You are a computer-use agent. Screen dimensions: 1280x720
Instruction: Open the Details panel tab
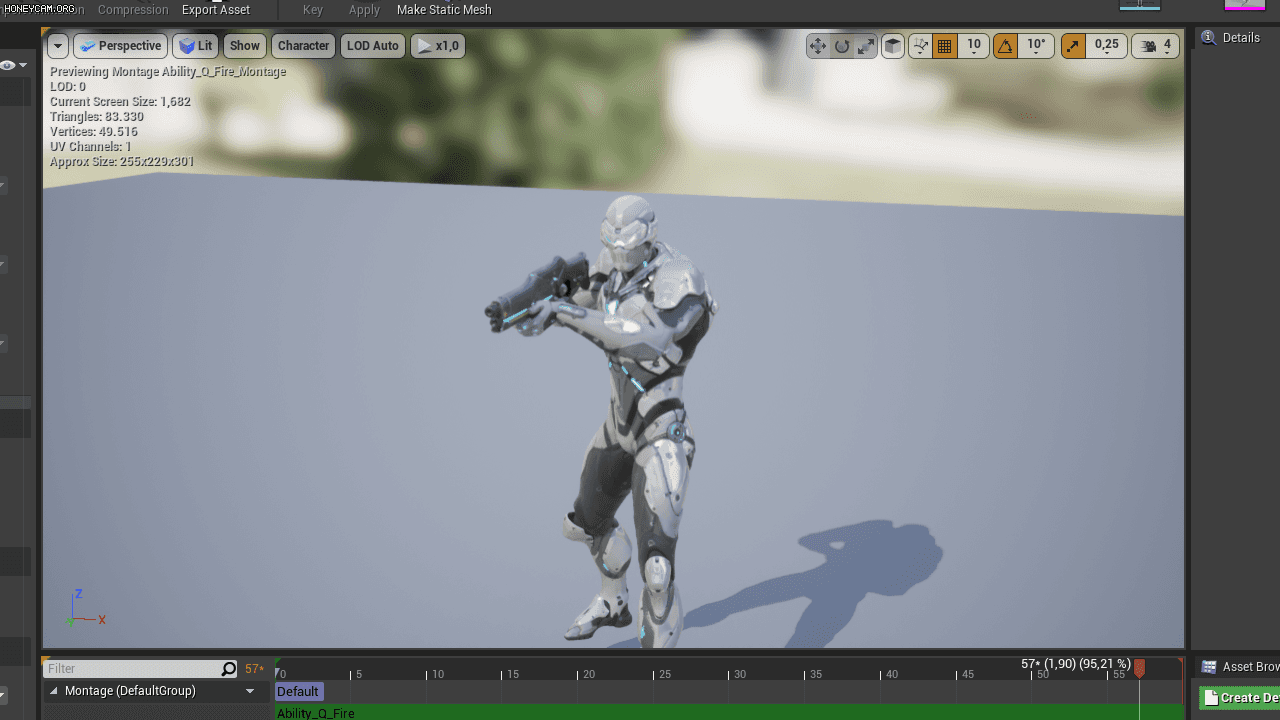tap(1240, 38)
